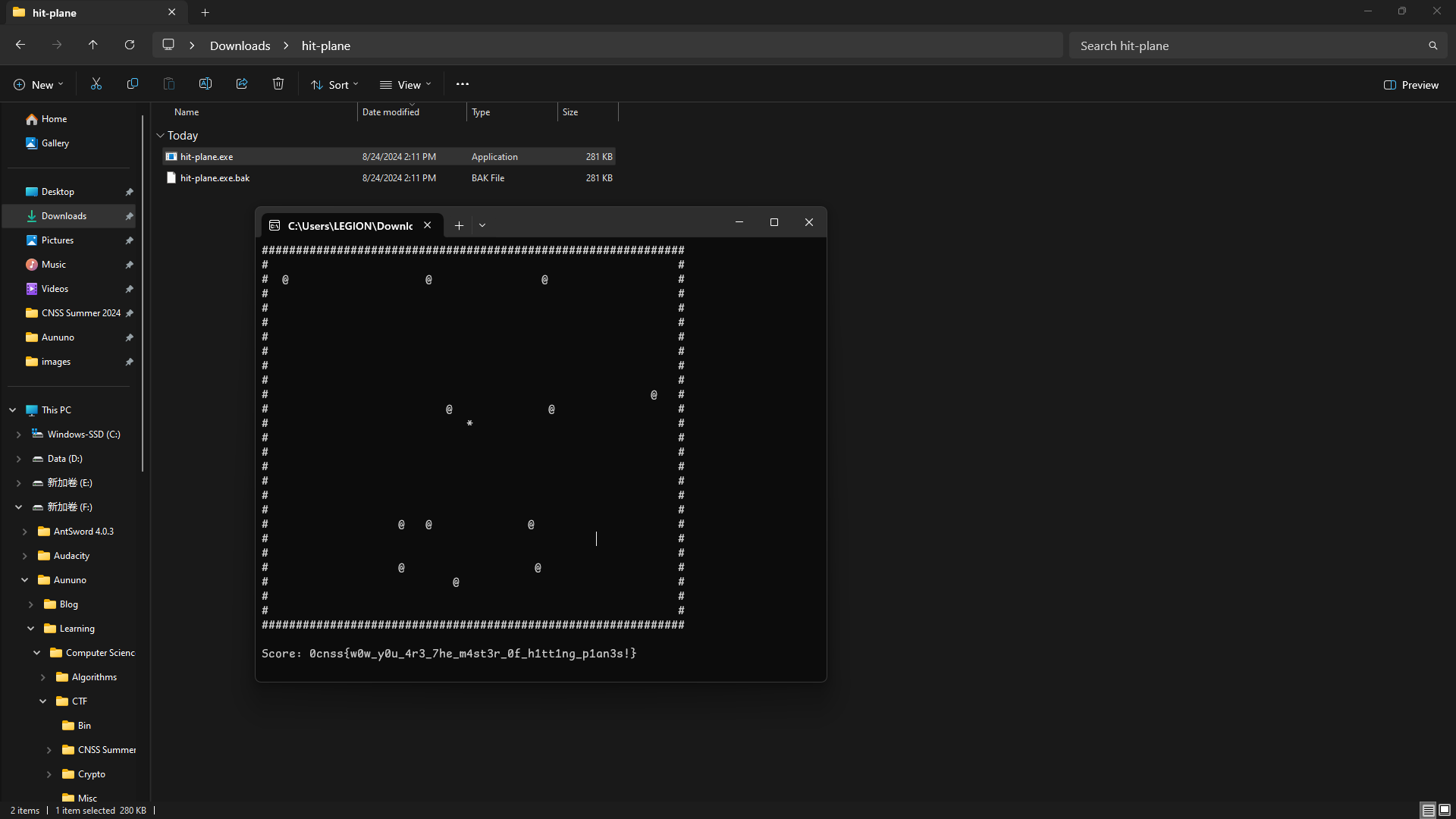
Task: Open the New dropdown menu
Action: (39, 85)
